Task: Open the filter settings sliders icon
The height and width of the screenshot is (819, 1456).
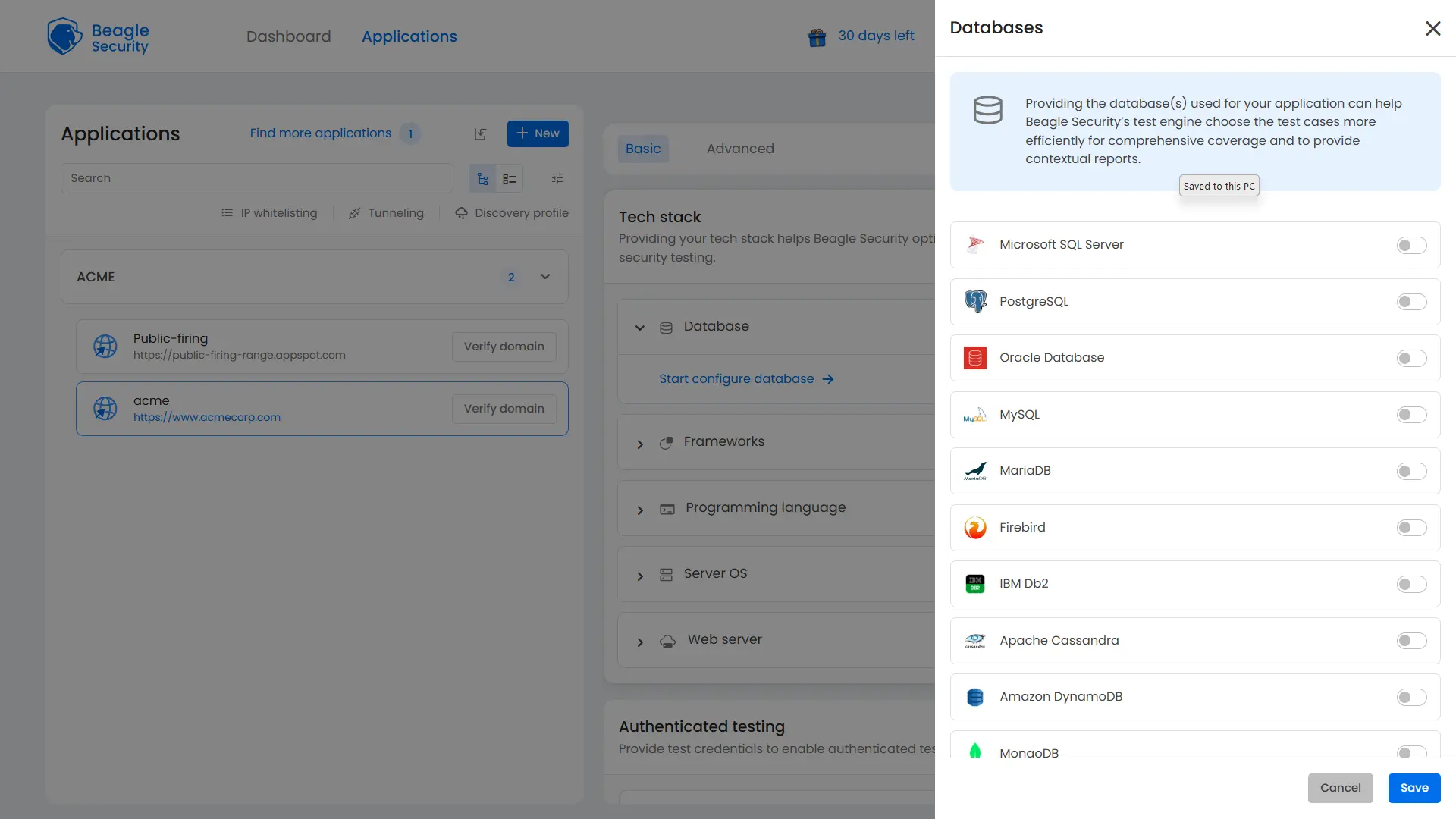Action: pos(557,178)
